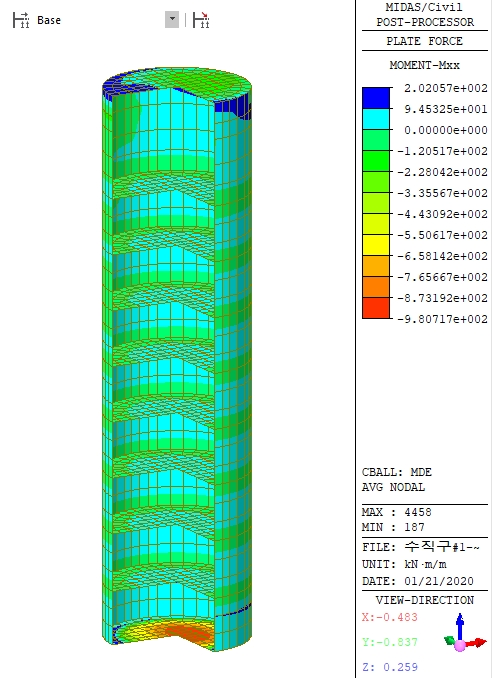This screenshot has height=678, width=492.
Task: Click legend value -3.35567e+002
Action: tap(443, 193)
